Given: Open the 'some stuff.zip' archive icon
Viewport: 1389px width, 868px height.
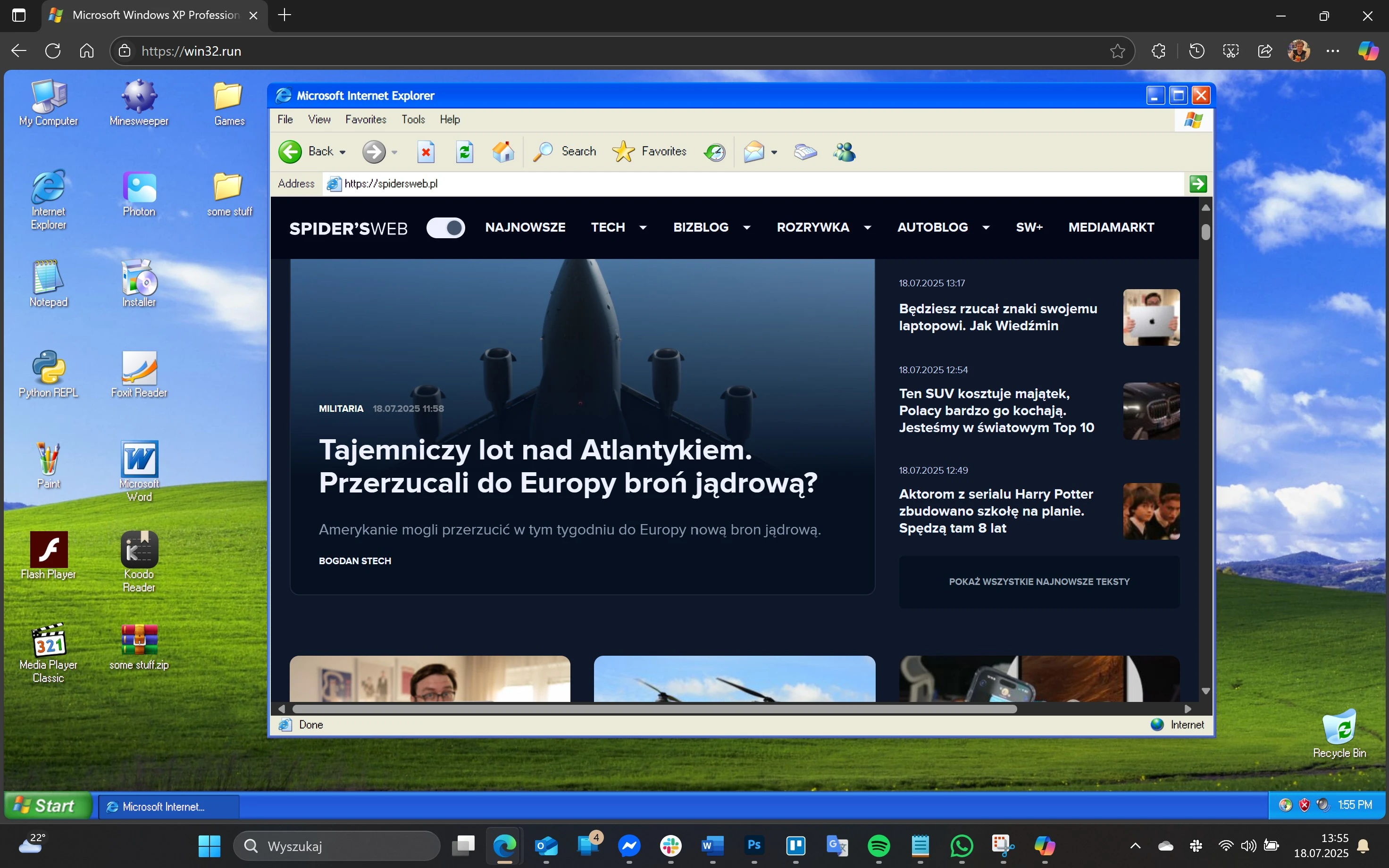Looking at the screenshot, I should [139, 646].
